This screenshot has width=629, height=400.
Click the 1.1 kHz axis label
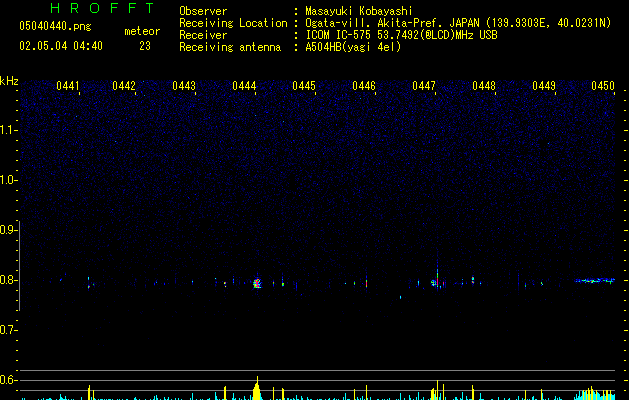click(x=8, y=130)
